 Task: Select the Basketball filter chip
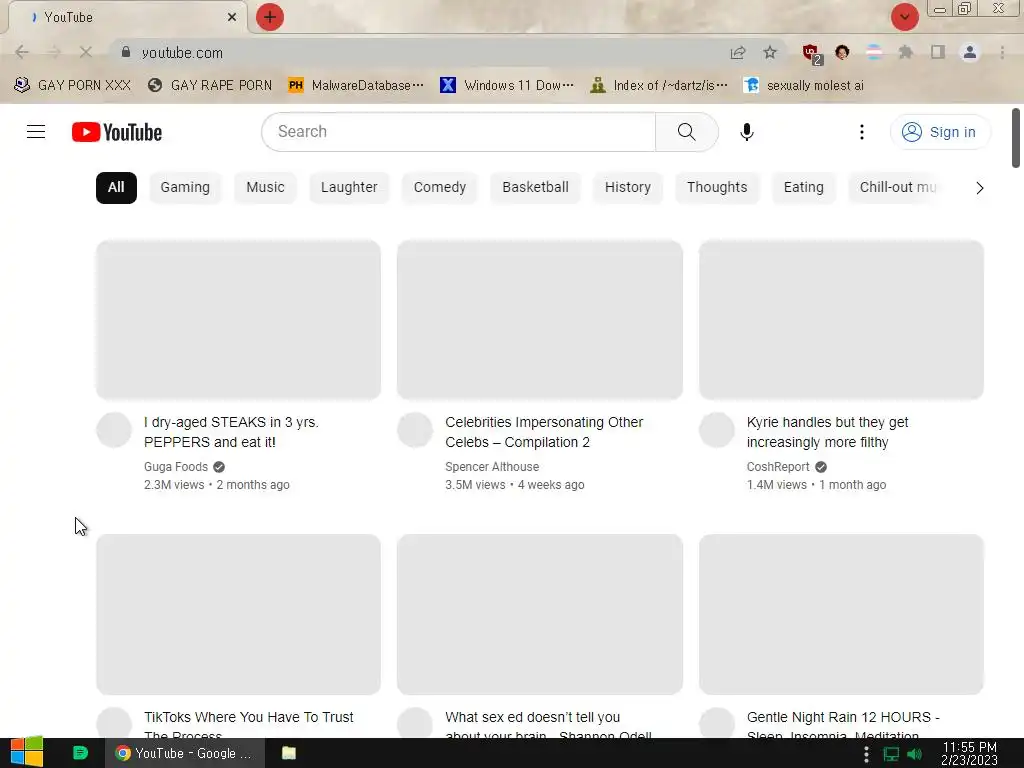pos(535,187)
